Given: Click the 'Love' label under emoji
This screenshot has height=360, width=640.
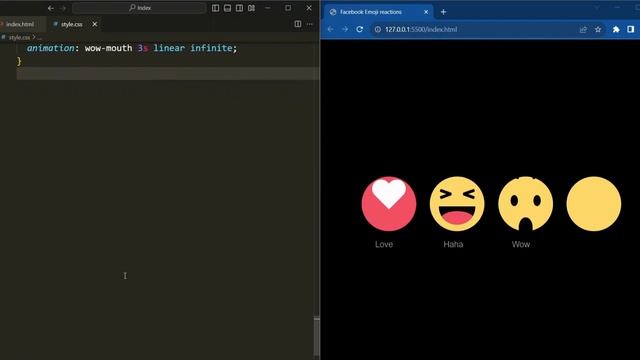Looking at the screenshot, I should pos(384,244).
